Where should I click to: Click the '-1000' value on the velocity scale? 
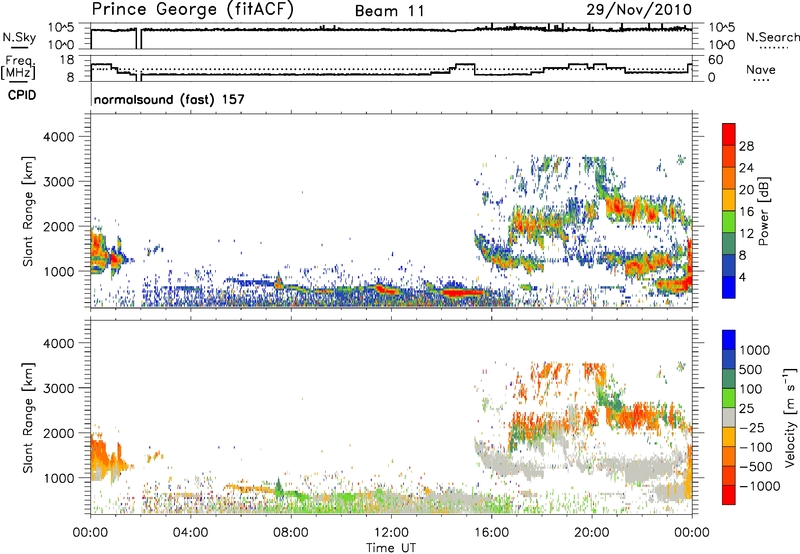pyautogui.click(x=759, y=486)
